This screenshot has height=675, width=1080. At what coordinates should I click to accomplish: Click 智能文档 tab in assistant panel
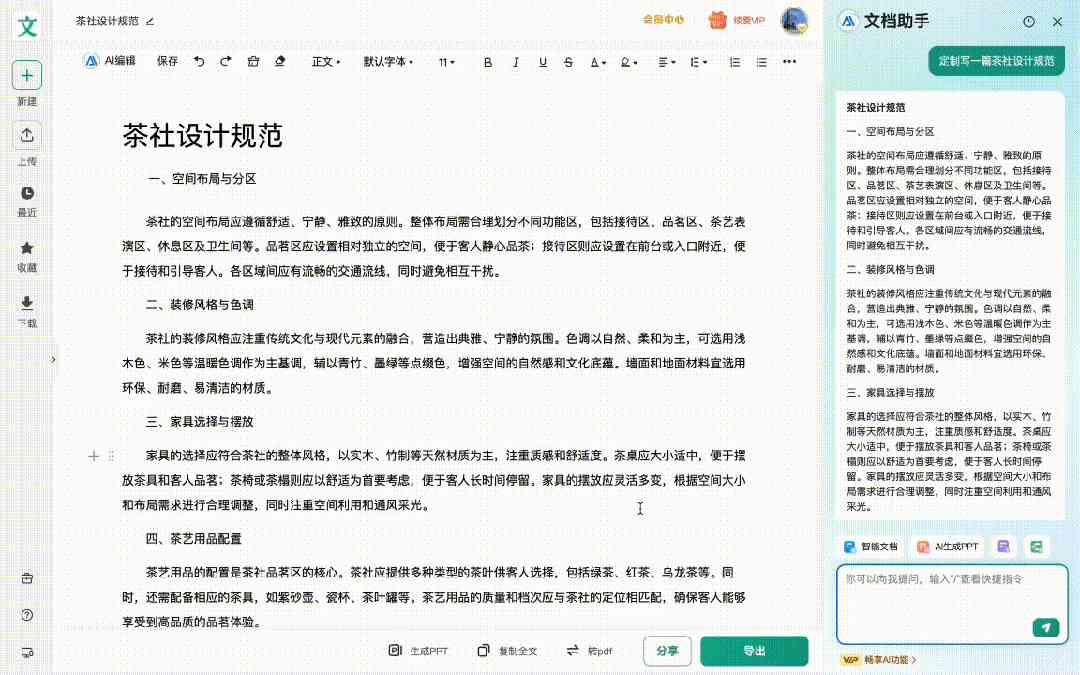point(871,547)
